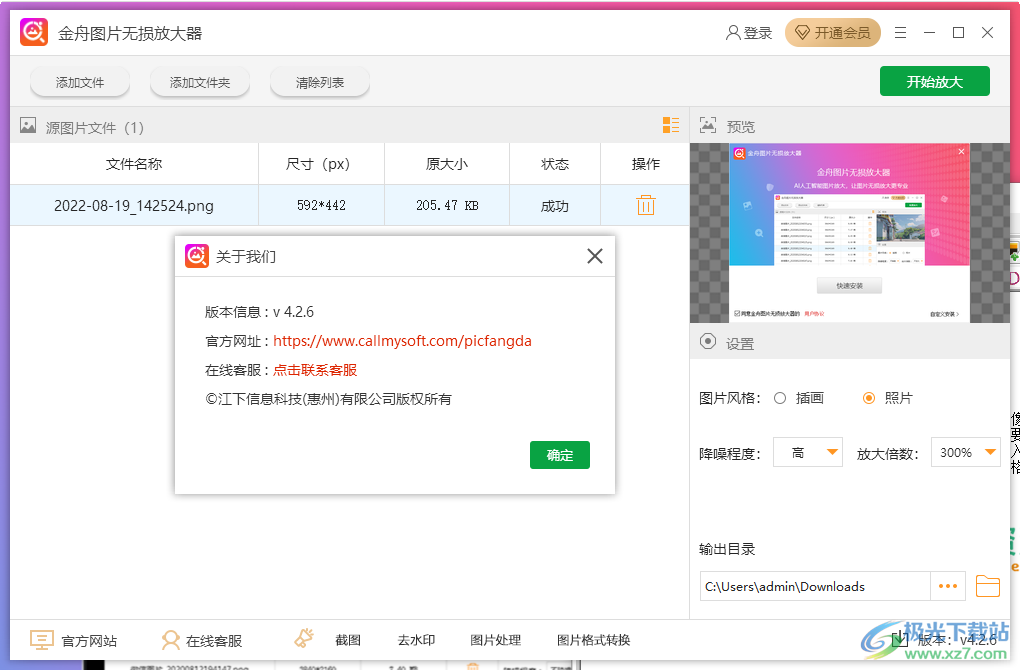Click the app logo in the title bar

click(34, 33)
